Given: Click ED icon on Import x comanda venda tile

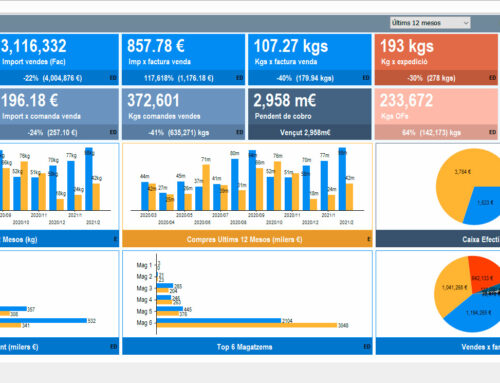Looking at the screenshot, I should (x=113, y=132).
